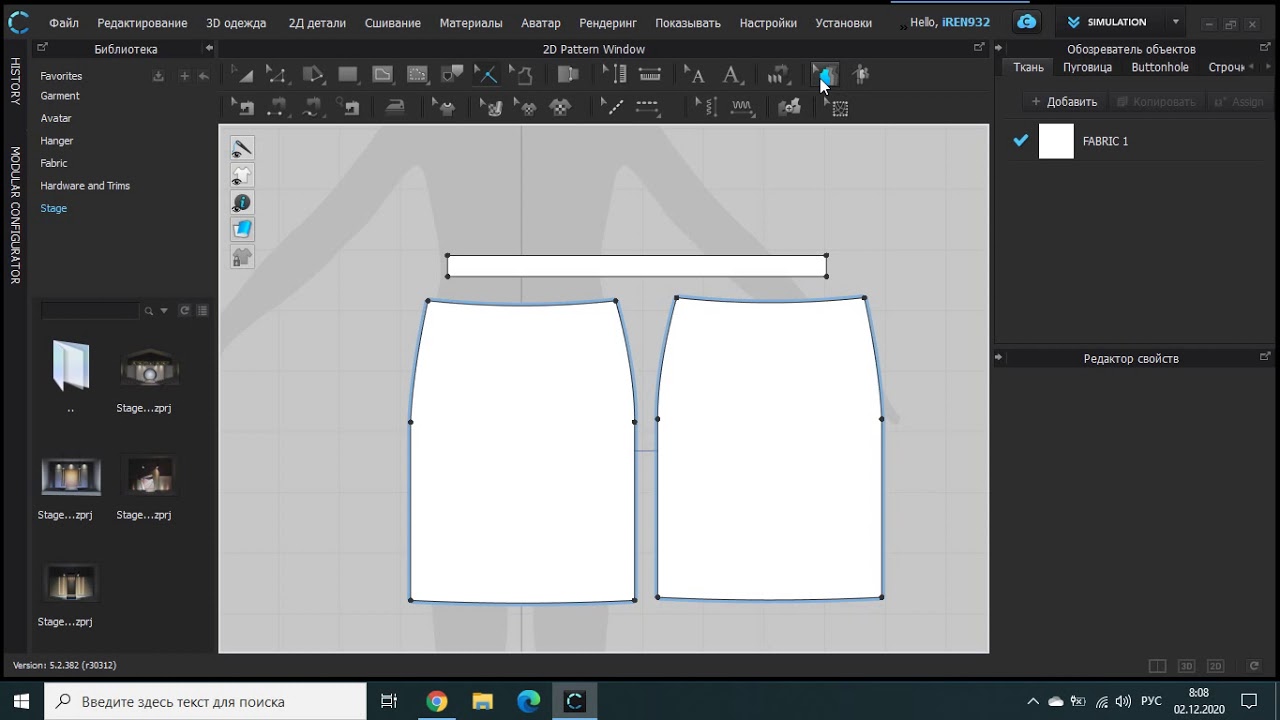Click the highlighted blue avatar-silhouette tool
This screenshot has height=720, width=1280.
(825, 75)
